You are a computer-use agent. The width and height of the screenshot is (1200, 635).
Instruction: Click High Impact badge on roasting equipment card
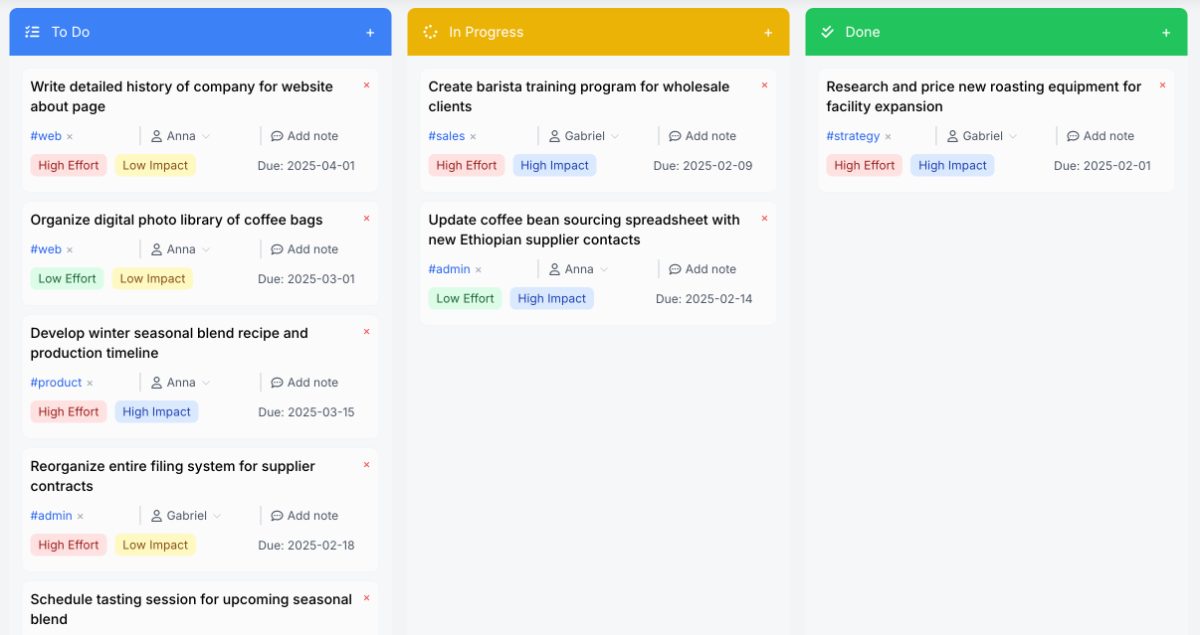click(953, 165)
